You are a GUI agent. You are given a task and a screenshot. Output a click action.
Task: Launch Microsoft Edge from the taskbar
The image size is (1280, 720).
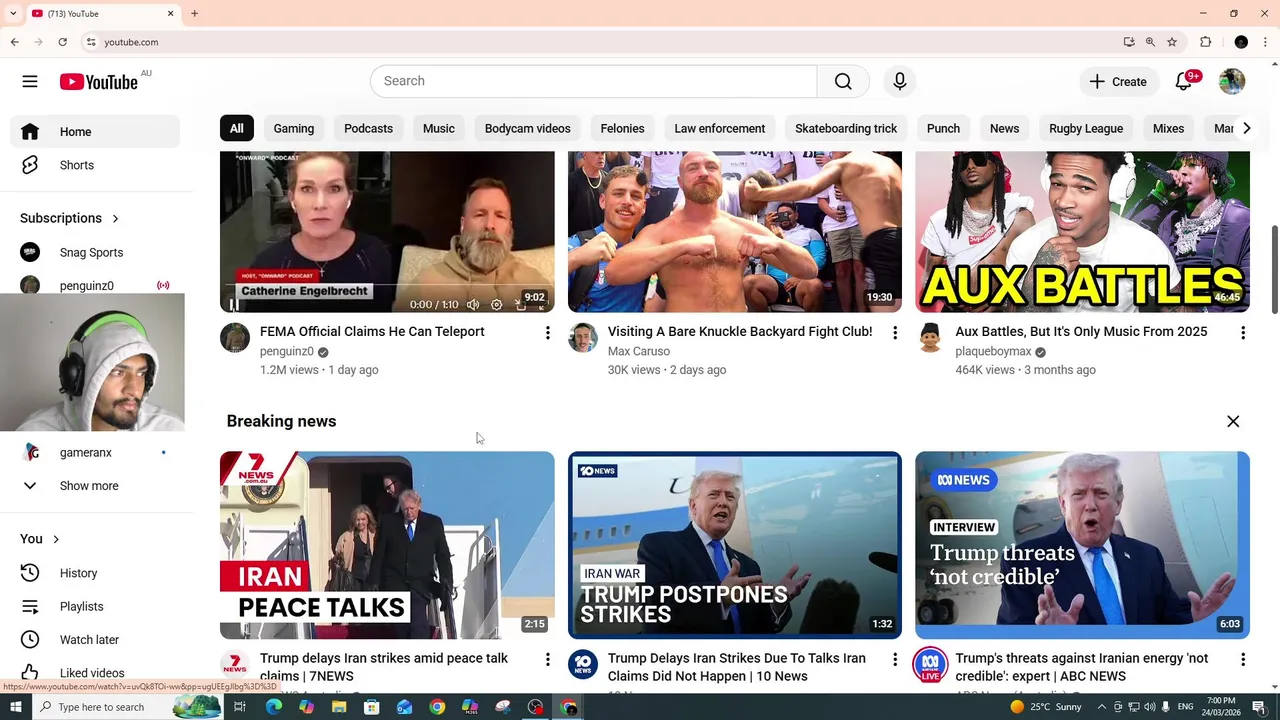pos(273,707)
